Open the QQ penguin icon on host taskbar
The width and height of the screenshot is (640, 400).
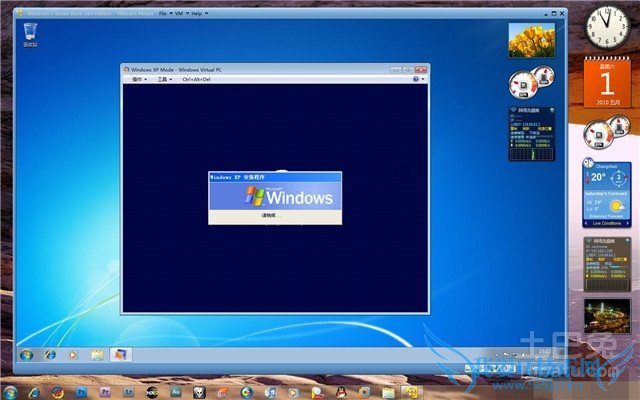tap(341, 393)
